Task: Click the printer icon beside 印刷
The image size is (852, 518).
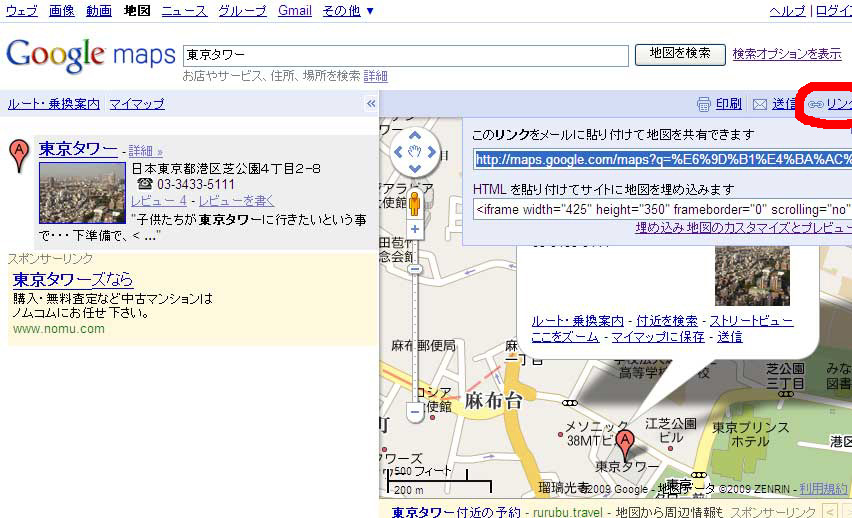Action: click(704, 104)
